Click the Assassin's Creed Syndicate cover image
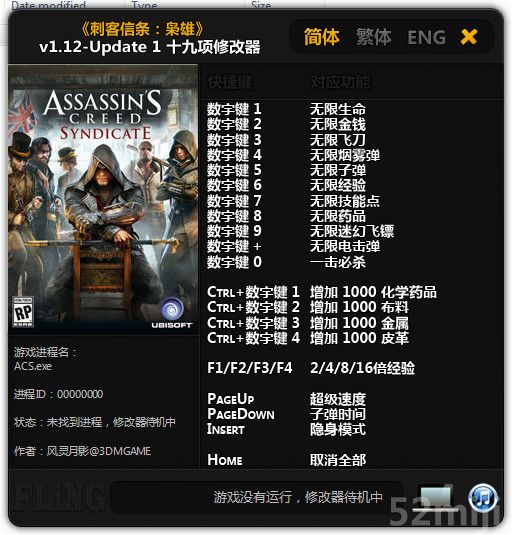This screenshot has width=512, height=535. click(x=103, y=200)
